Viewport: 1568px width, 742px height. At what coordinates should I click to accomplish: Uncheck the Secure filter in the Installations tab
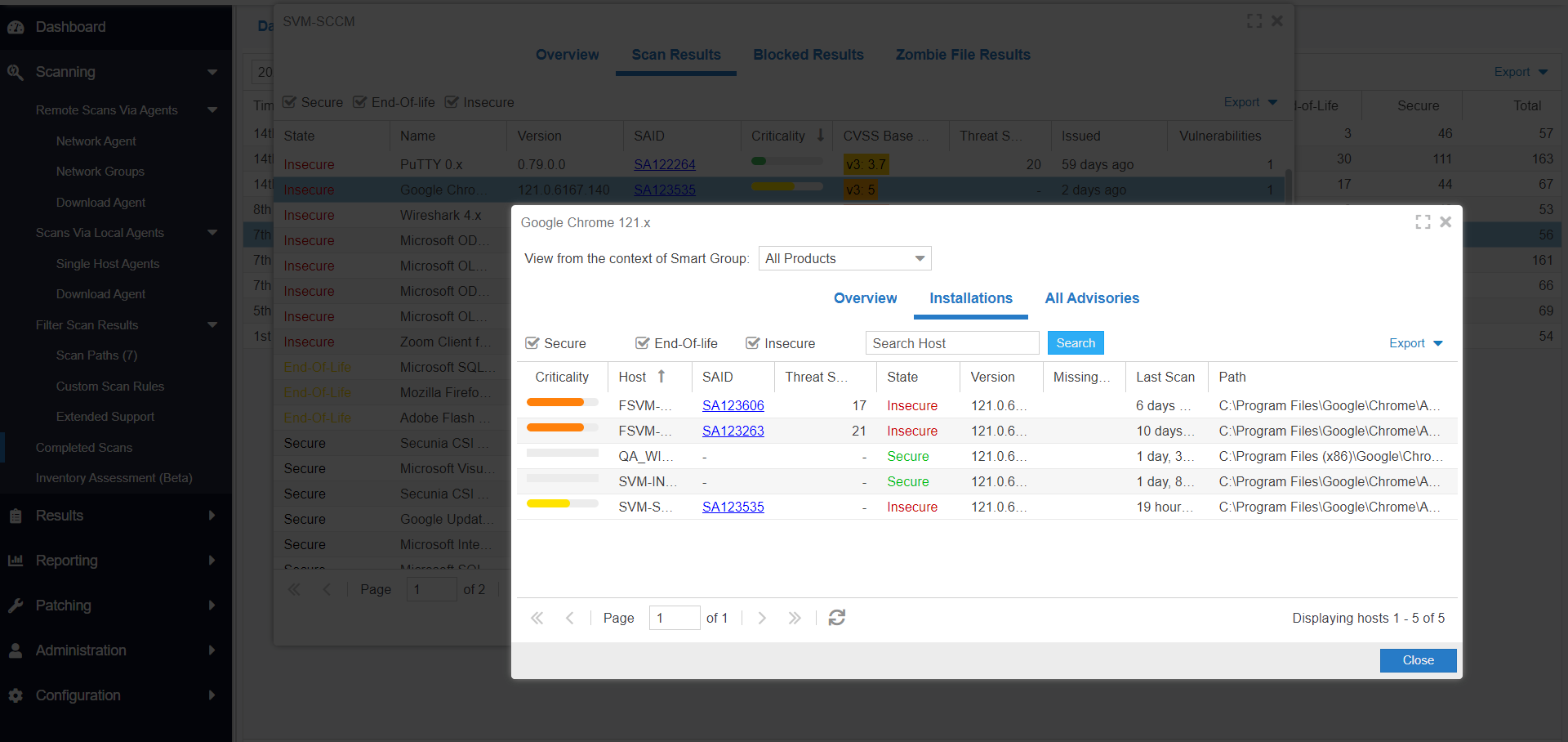(532, 343)
